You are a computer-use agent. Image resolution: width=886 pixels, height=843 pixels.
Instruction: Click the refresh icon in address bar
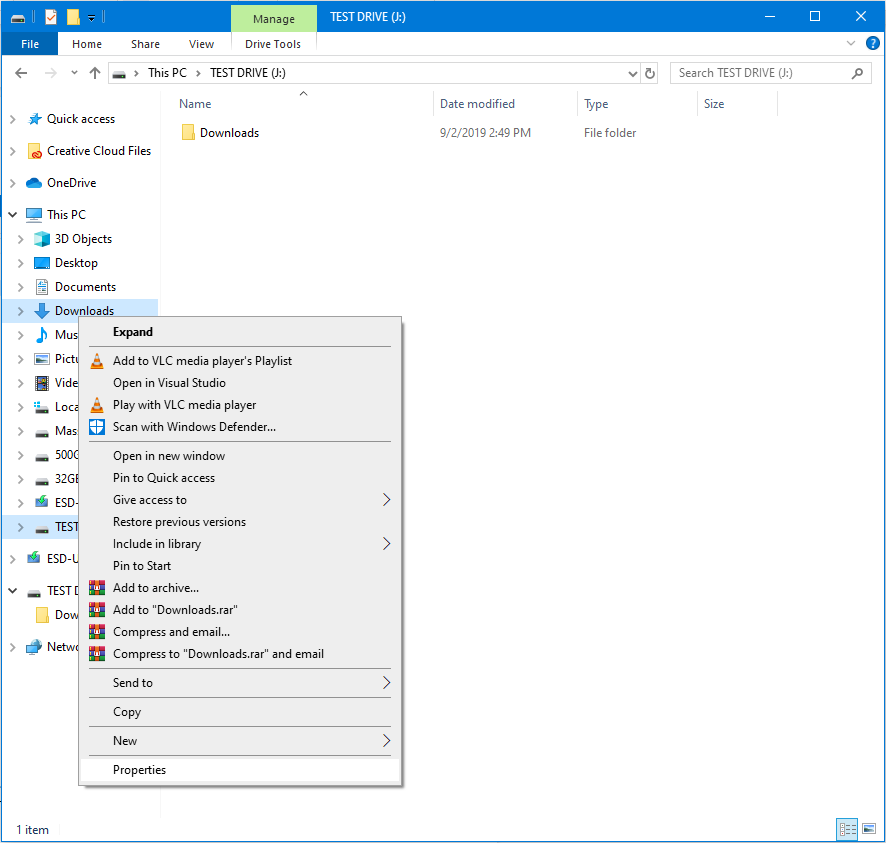[x=650, y=73]
